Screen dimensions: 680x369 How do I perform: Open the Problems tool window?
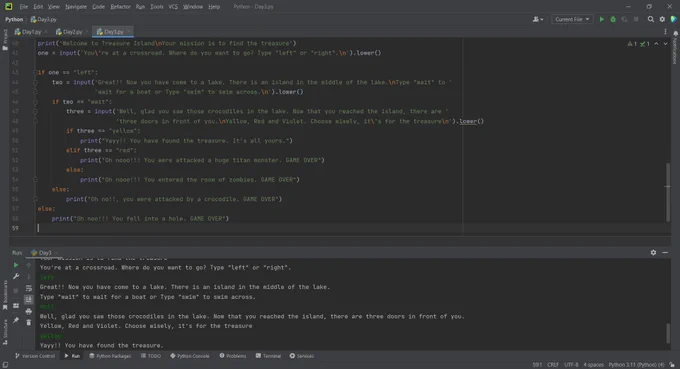(232, 356)
